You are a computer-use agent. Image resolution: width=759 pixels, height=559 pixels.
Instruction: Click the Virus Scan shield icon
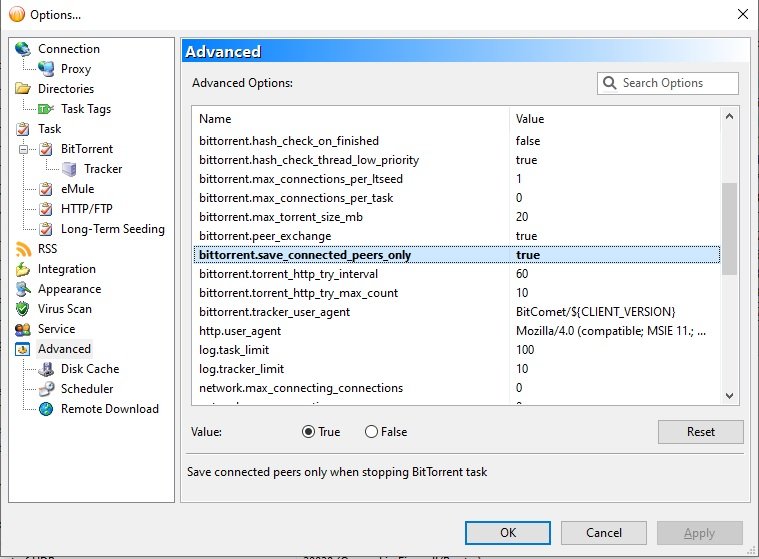point(23,309)
